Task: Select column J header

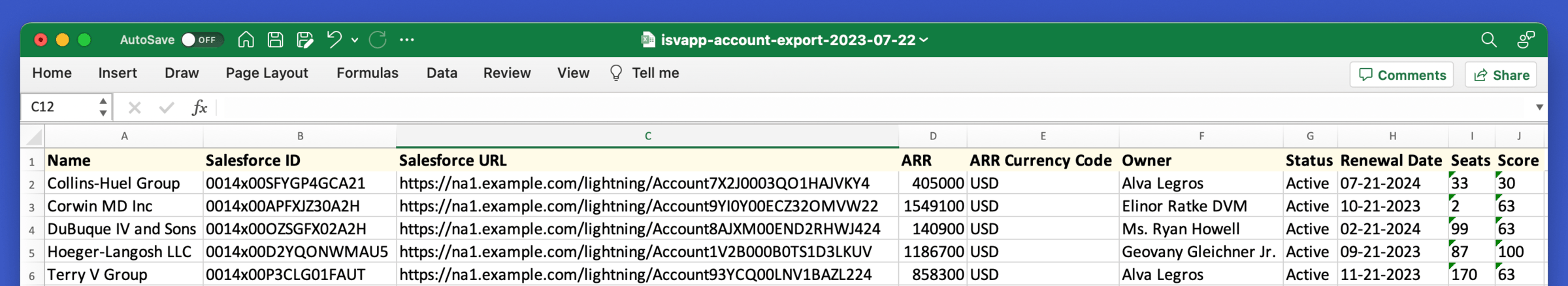Action: point(1519,136)
